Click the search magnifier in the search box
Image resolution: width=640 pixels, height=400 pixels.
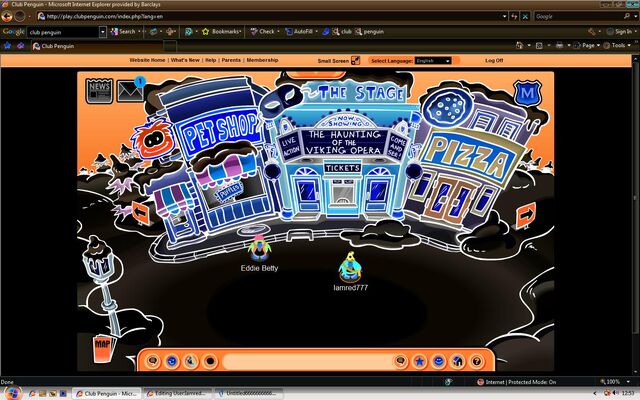[627, 16]
